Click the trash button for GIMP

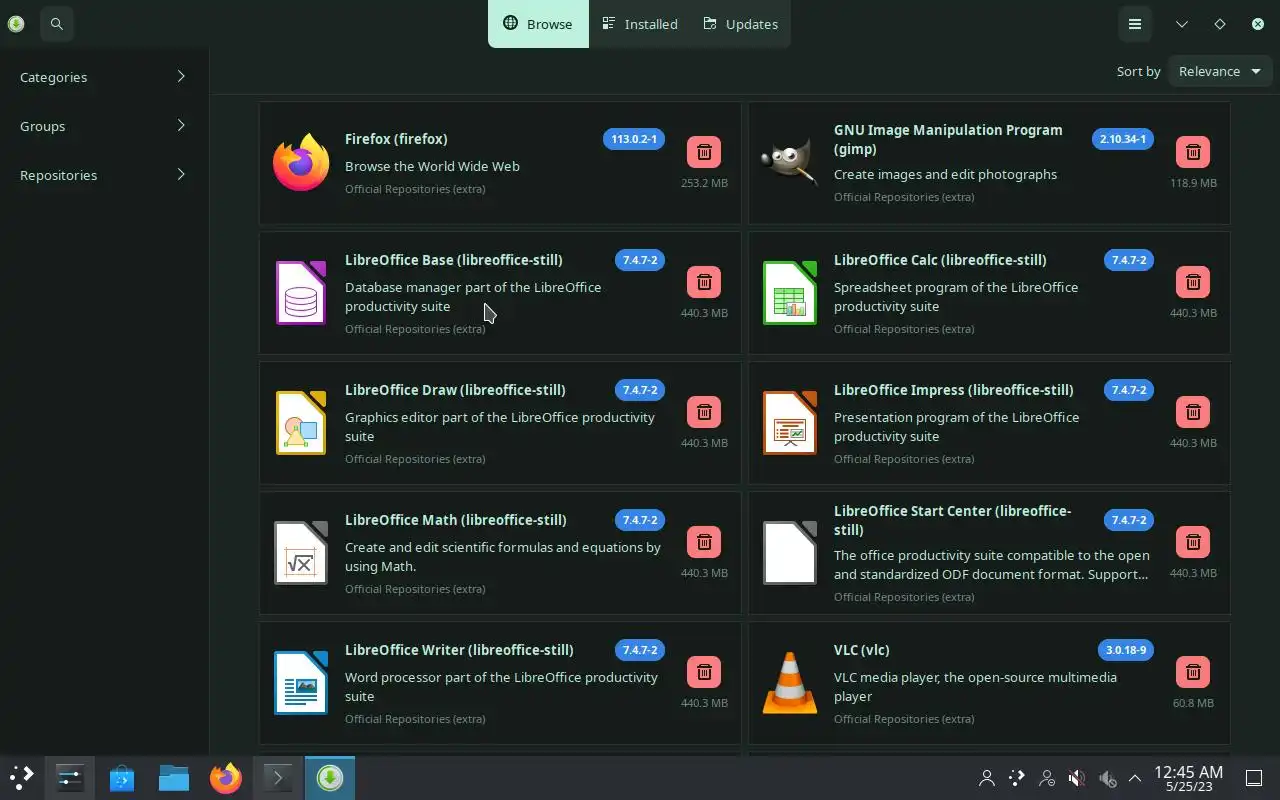click(1193, 152)
